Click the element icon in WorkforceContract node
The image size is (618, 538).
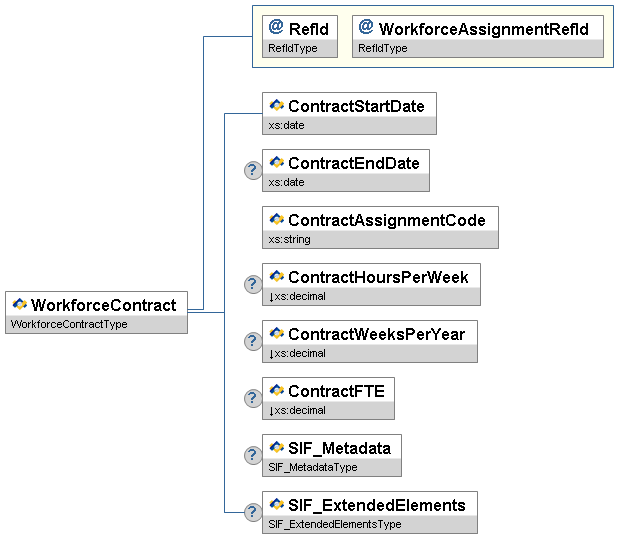19,305
